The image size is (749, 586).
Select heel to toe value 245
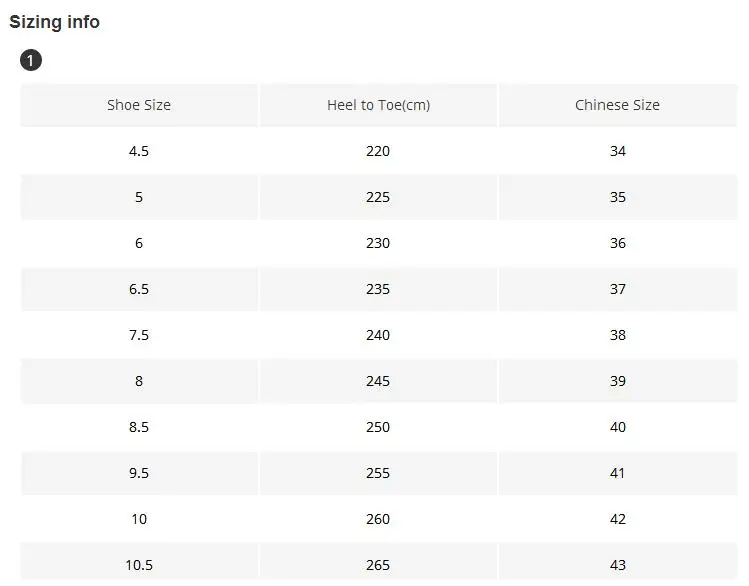(378, 381)
